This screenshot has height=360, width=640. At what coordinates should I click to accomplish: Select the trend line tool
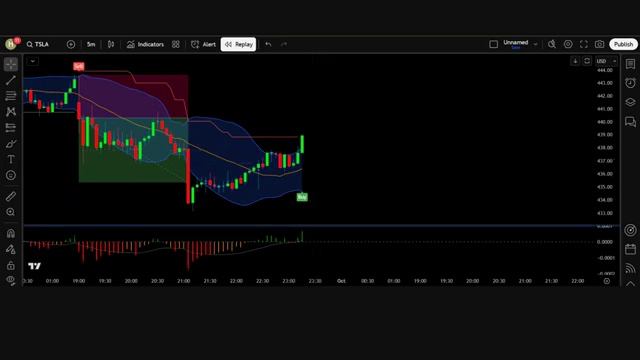(x=11, y=80)
